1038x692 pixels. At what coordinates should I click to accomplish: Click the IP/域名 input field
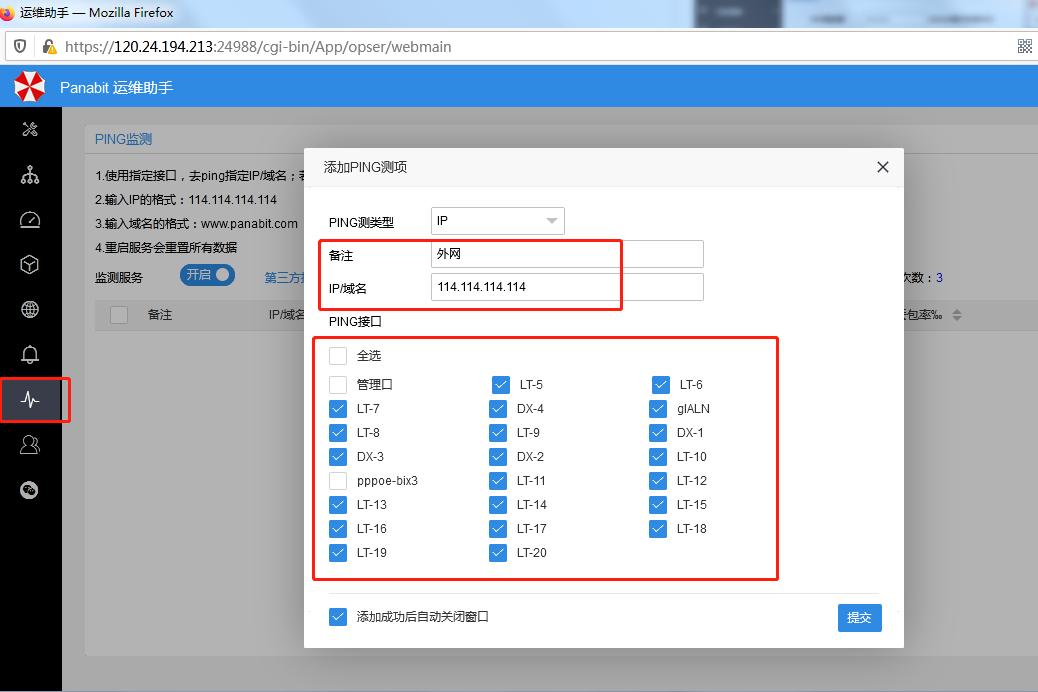point(567,287)
